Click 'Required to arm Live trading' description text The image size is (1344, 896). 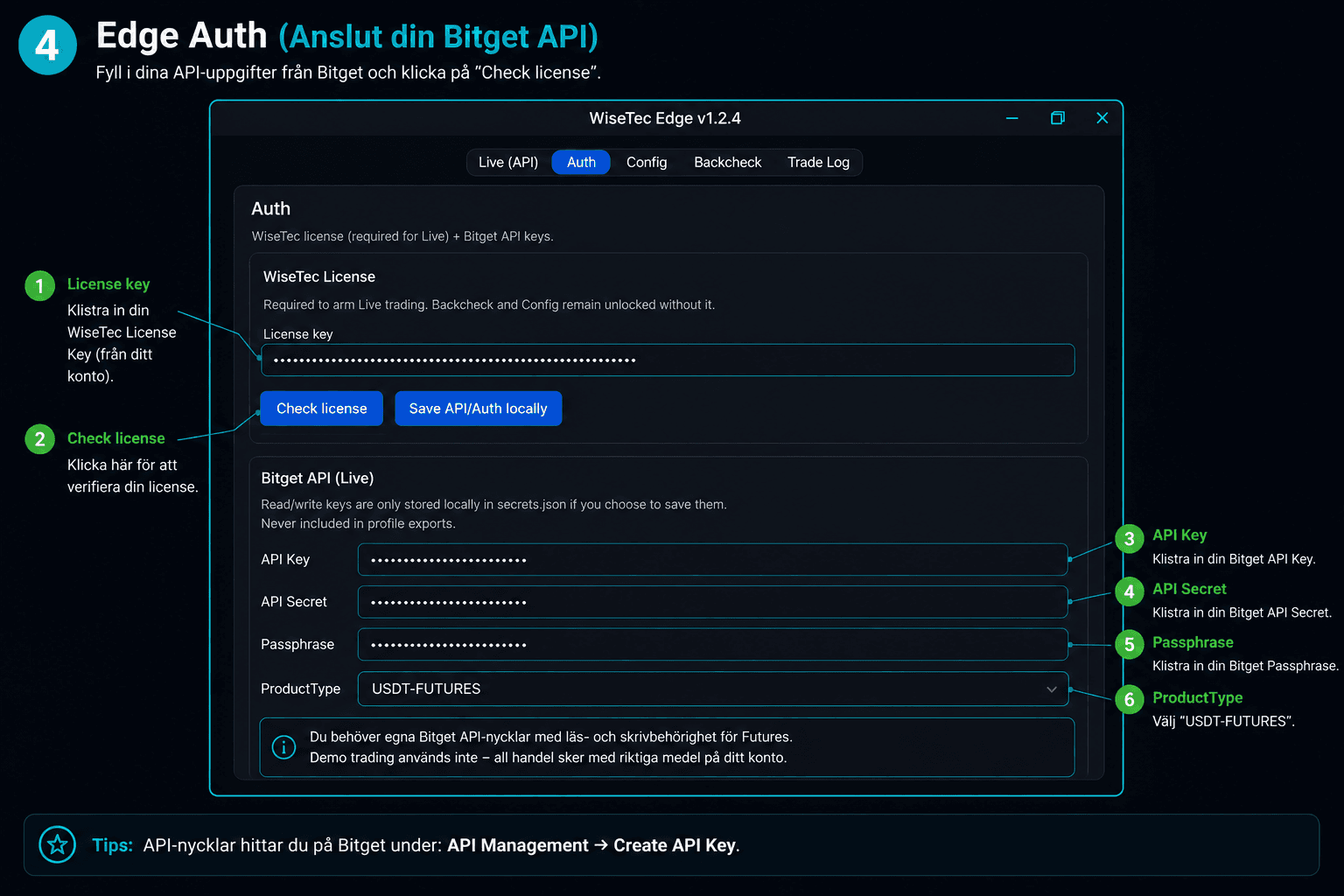pos(489,304)
